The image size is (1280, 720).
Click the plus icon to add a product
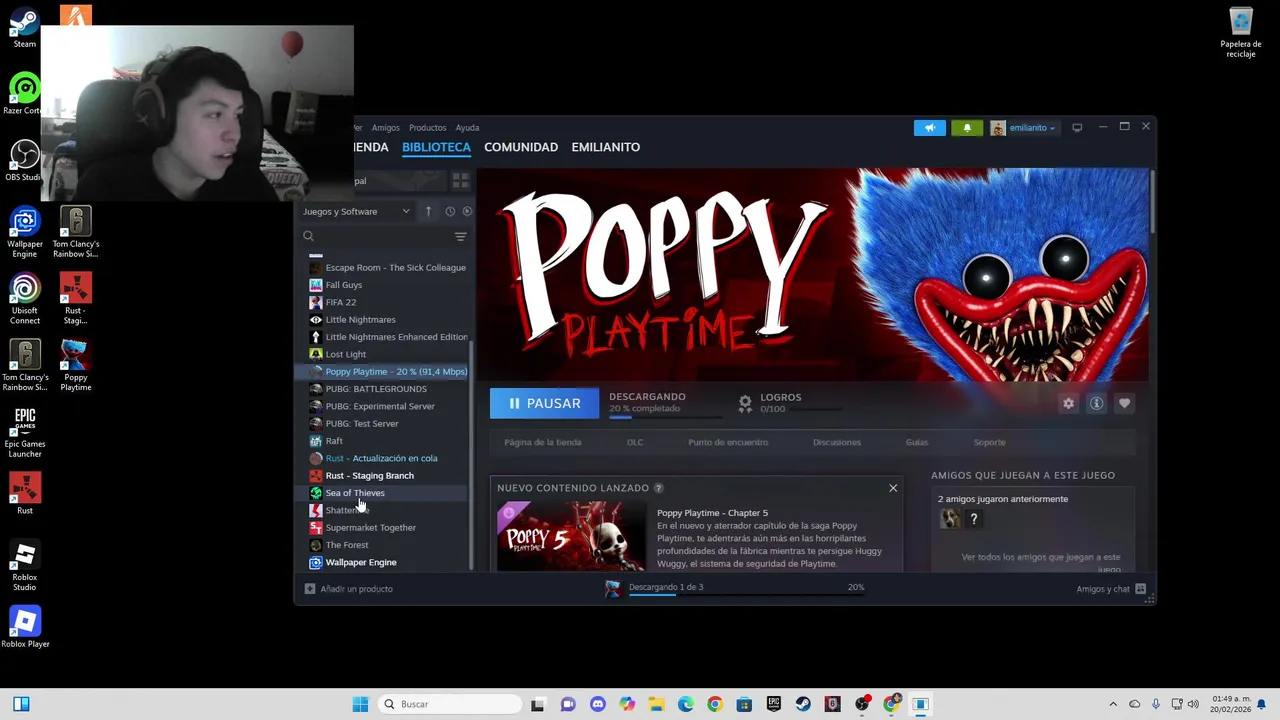pyautogui.click(x=310, y=589)
